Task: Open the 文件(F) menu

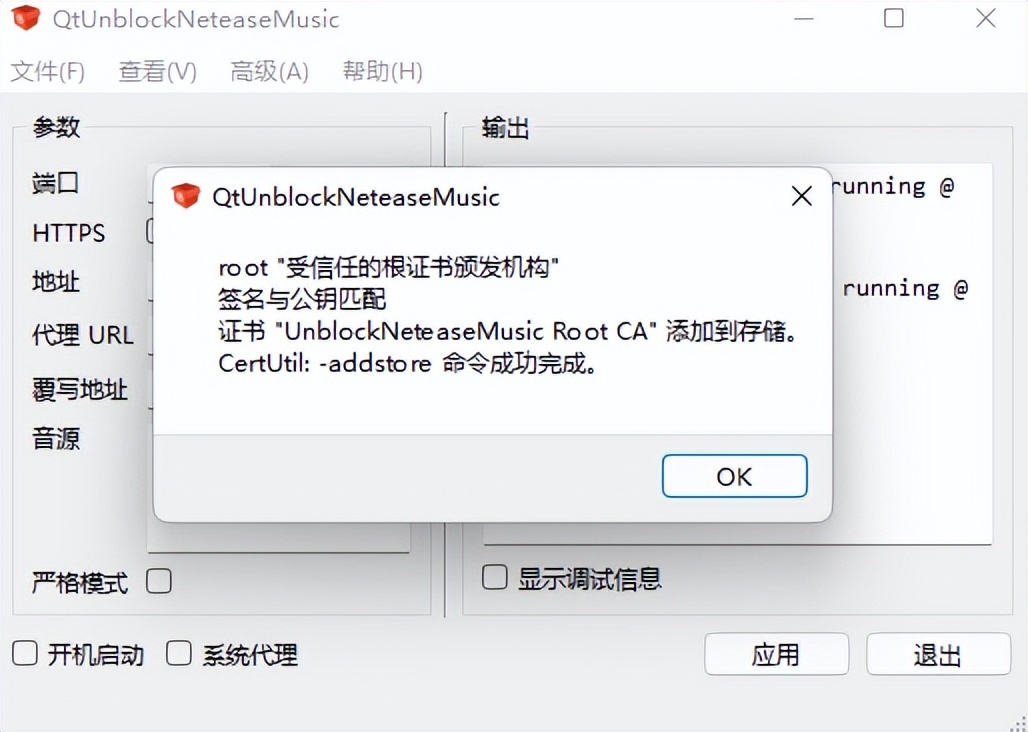Action: click(x=48, y=71)
